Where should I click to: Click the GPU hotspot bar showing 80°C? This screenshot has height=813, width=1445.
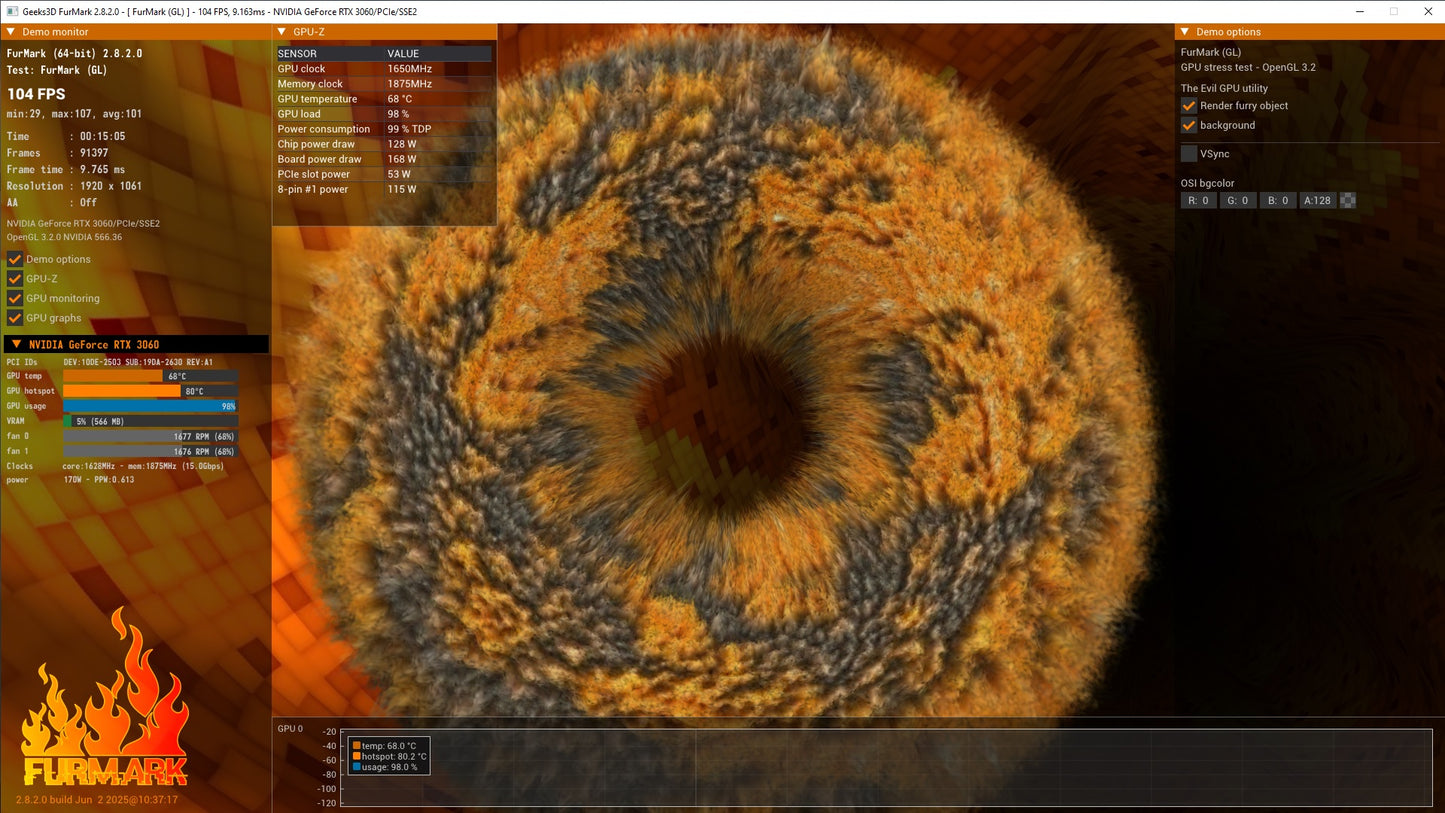tap(150, 391)
